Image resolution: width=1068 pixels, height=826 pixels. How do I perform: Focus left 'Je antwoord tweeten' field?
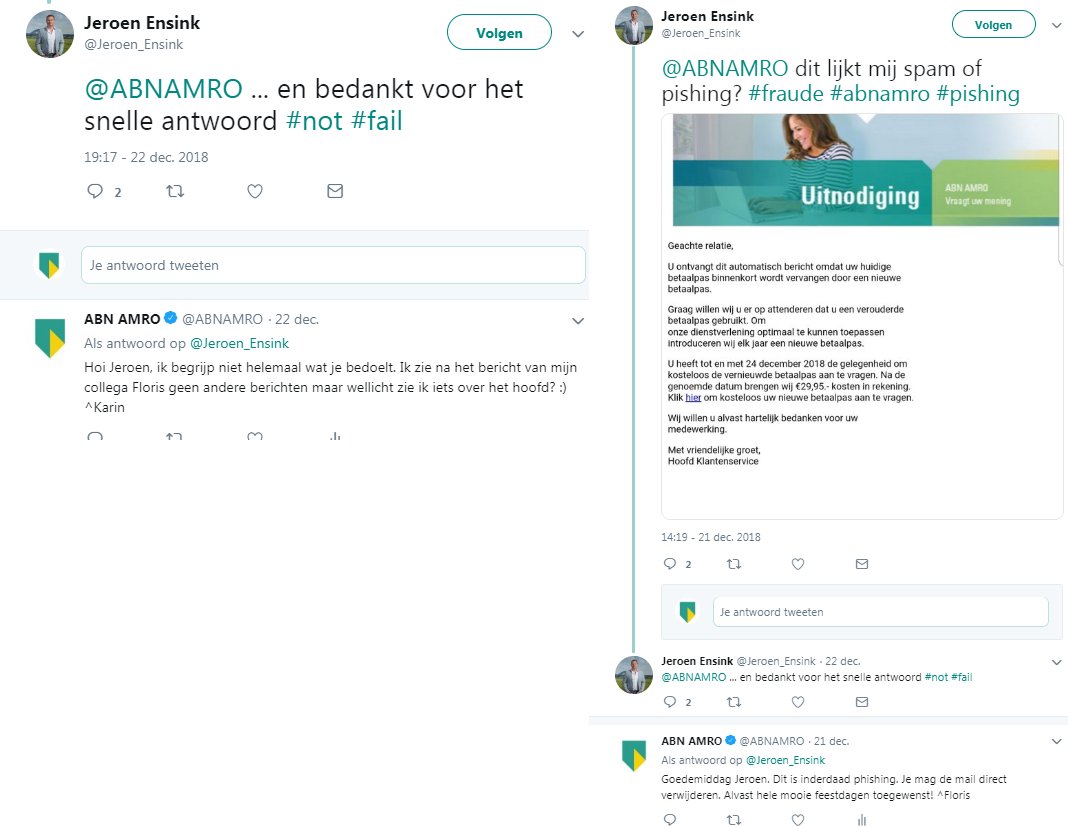coord(333,265)
